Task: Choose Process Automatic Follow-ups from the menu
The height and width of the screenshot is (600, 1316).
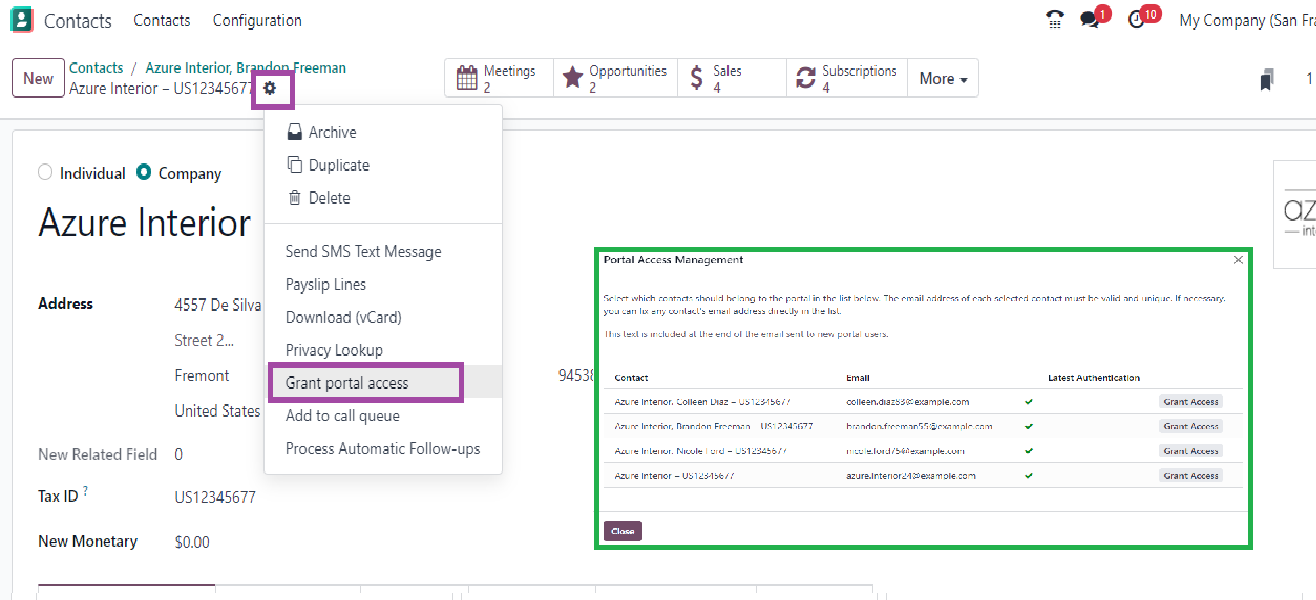Action: click(383, 449)
